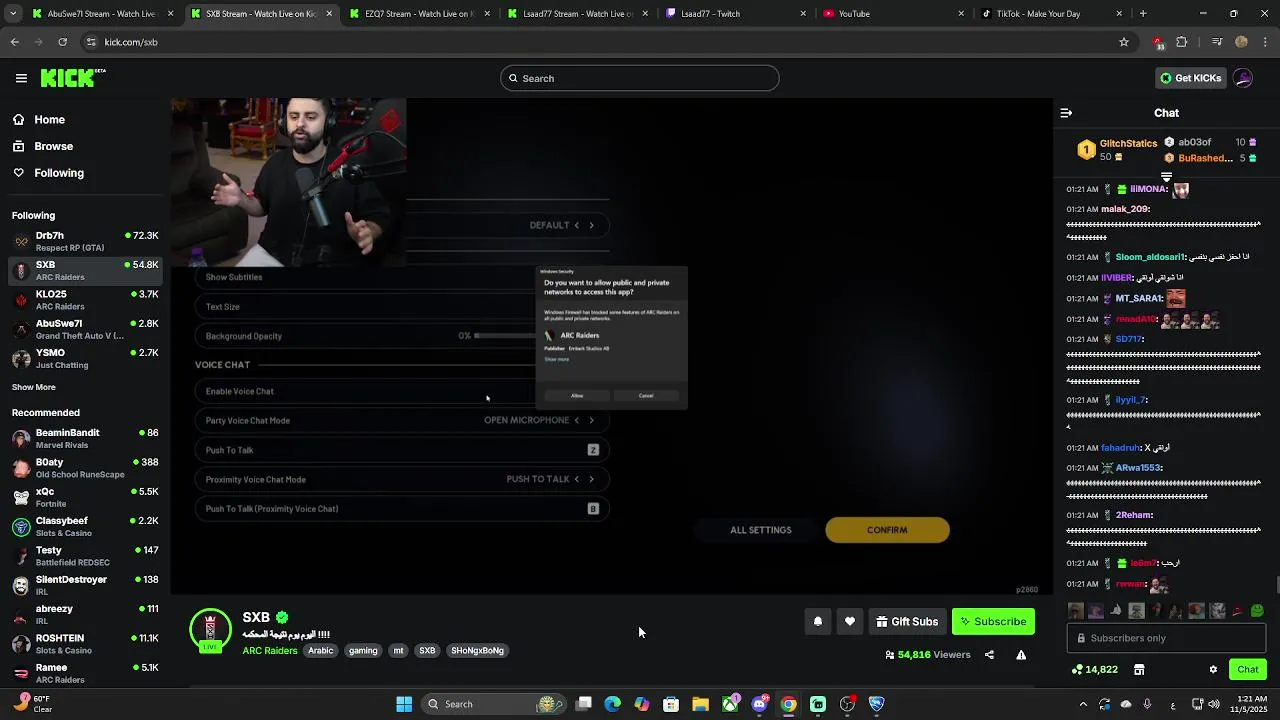This screenshot has width=1280, height=720.
Task: Click left chevron next to DEFAULT
Action: coord(576,225)
